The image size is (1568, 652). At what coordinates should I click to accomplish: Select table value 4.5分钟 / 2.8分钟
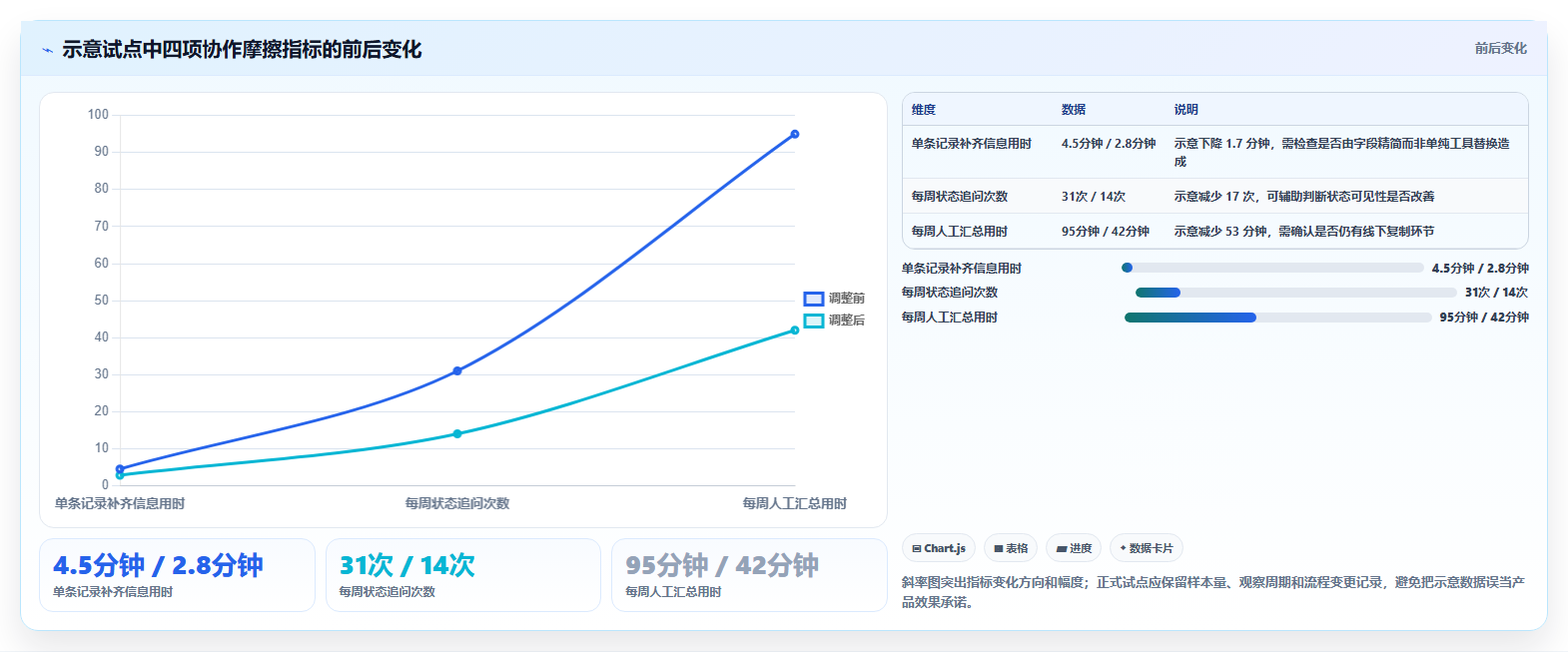coord(1109,144)
